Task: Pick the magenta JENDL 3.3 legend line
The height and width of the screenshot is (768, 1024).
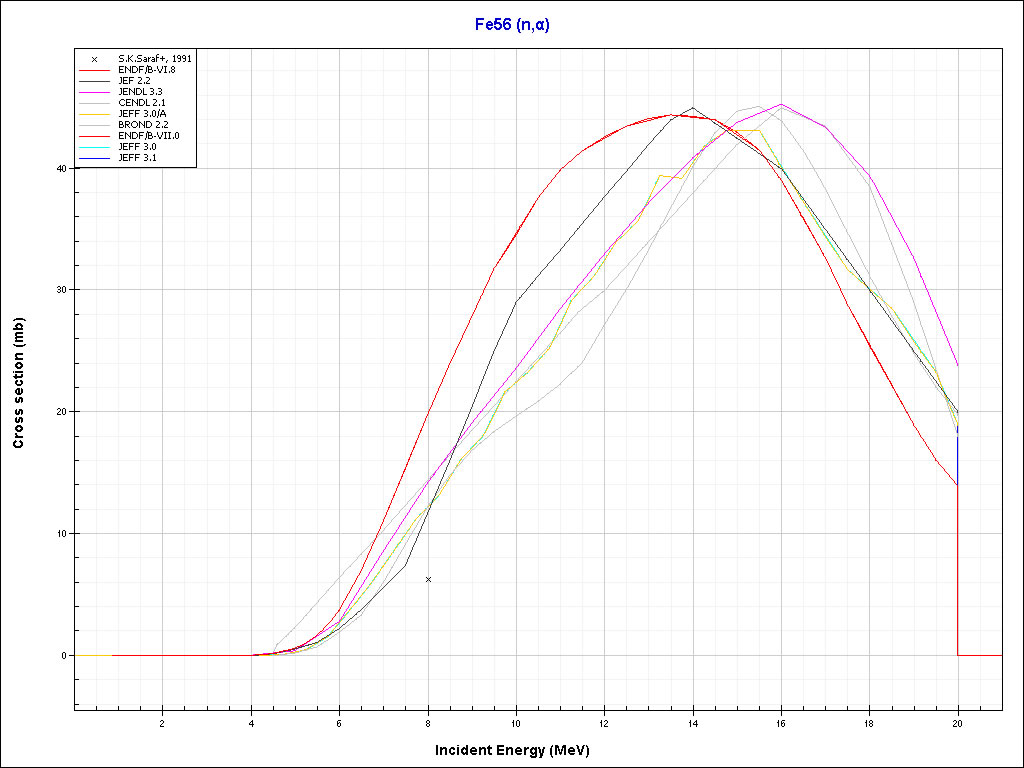Action: tap(94, 92)
